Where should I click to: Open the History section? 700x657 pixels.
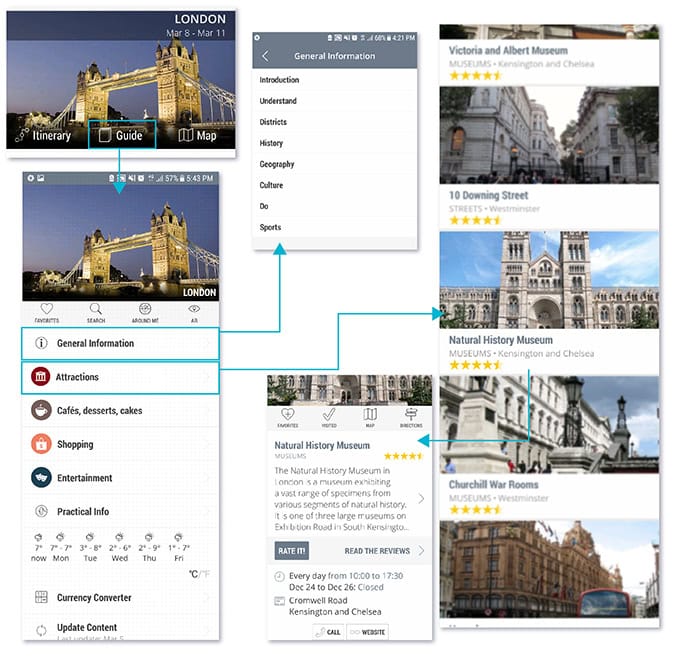click(x=334, y=143)
